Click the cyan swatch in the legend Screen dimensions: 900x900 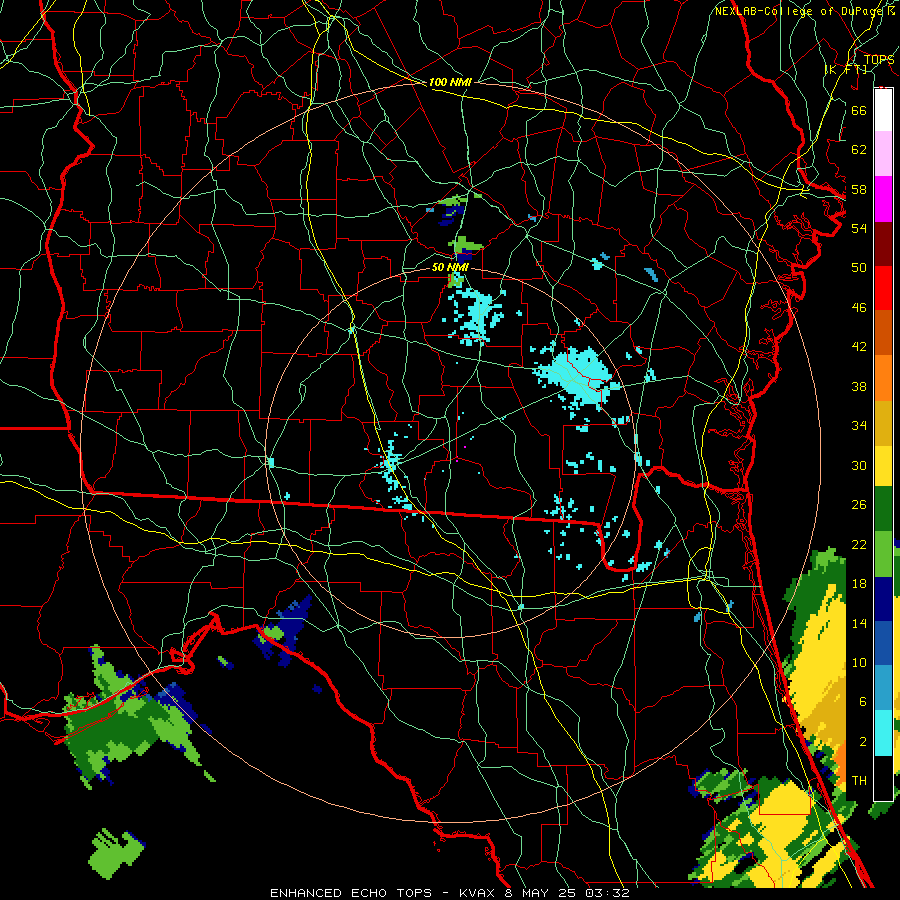tap(883, 733)
